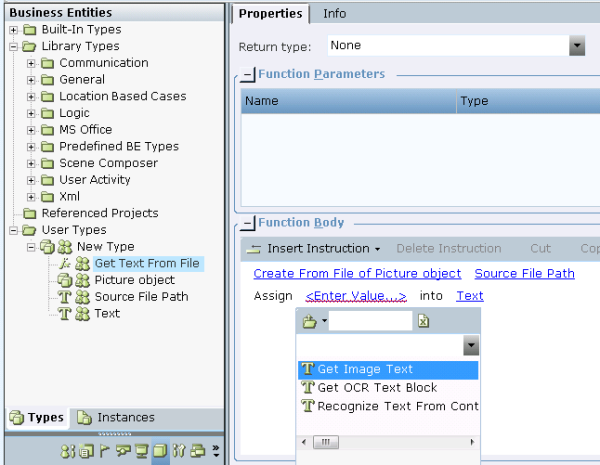
Task: Click the User Types folder icon
Action: pyautogui.click(x=29, y=230)
